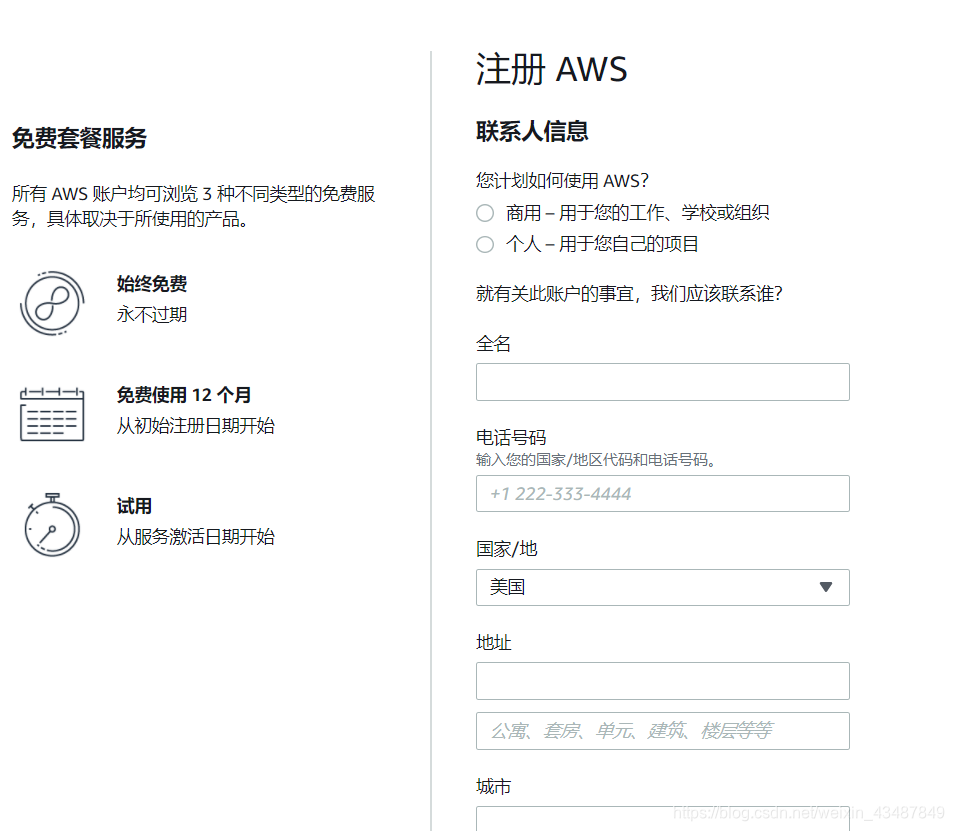Image resolution: width=954 pixels, height=831 pixels.
Task: Click the 永不过期 subtitle text
Action: point(152,315)
